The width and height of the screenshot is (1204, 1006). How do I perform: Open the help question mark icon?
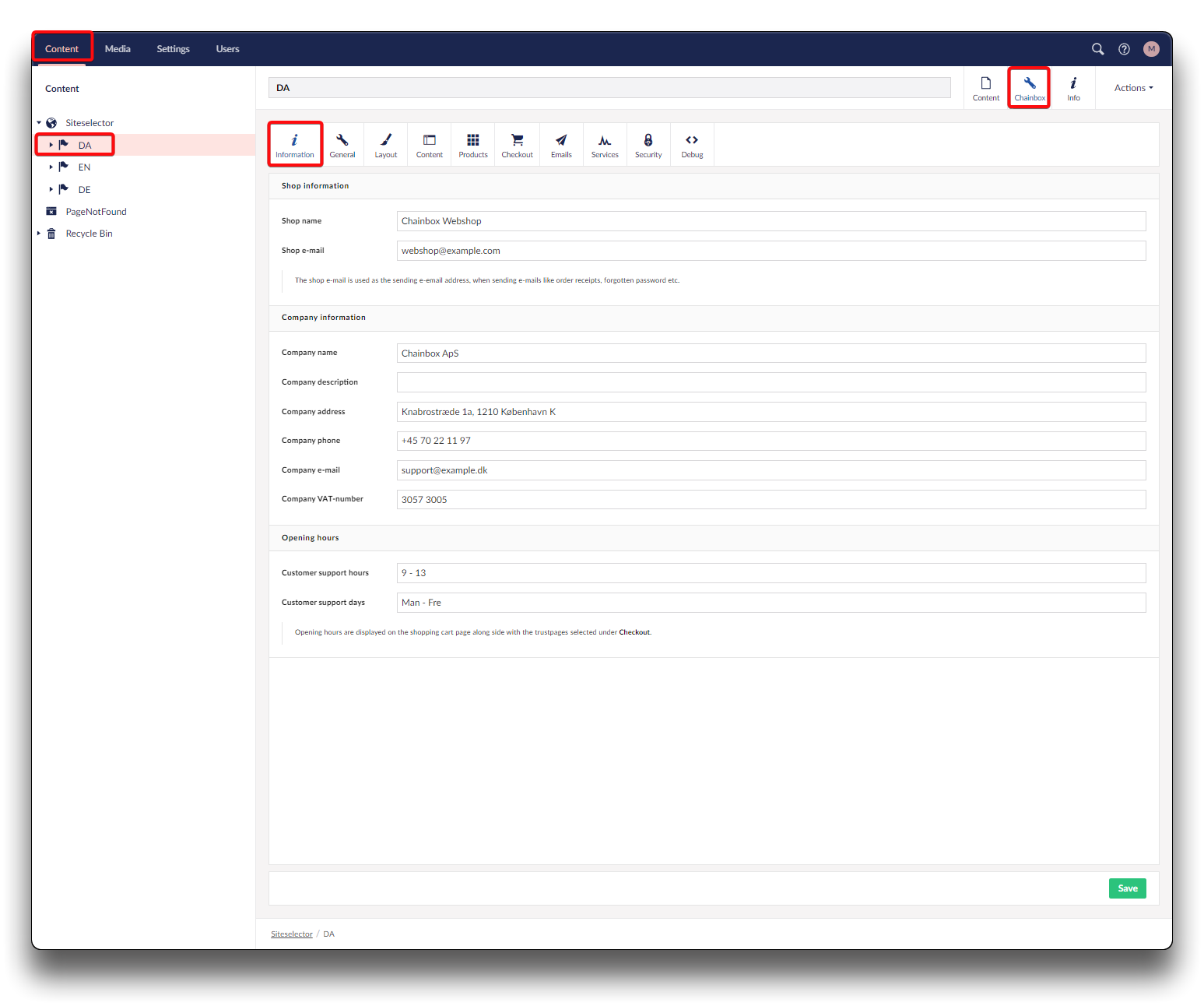(x=1124, y=49)
